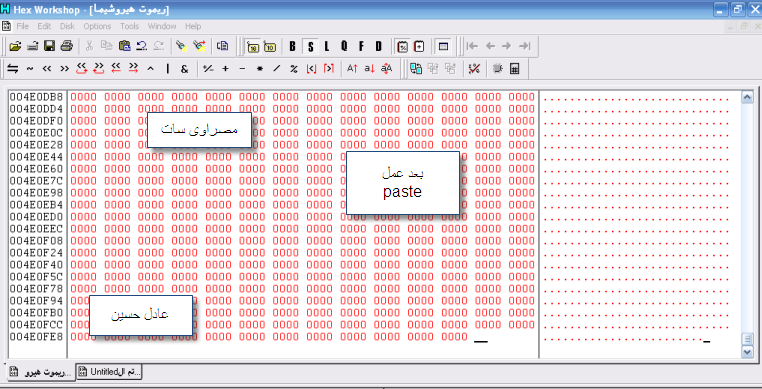Select the D double data type

tap(379, 47)
